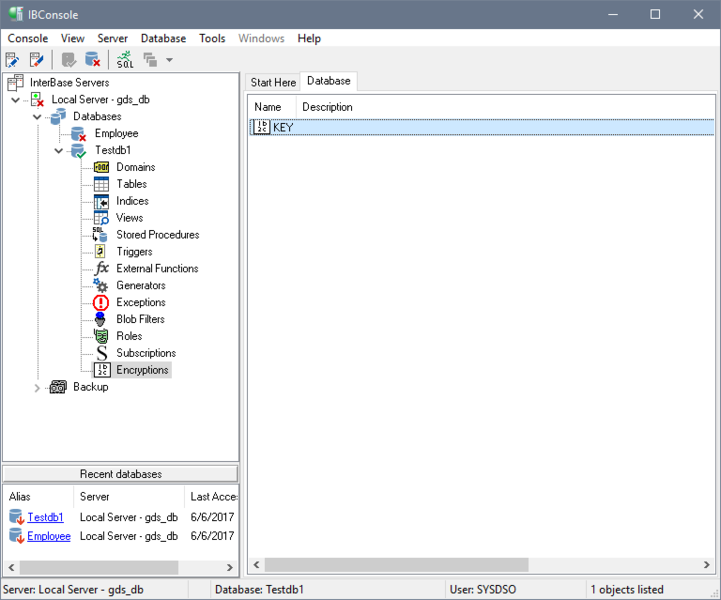Click scroll-left arrow in the Database list pane
721x600 pixels.
[x=257, y=565]
